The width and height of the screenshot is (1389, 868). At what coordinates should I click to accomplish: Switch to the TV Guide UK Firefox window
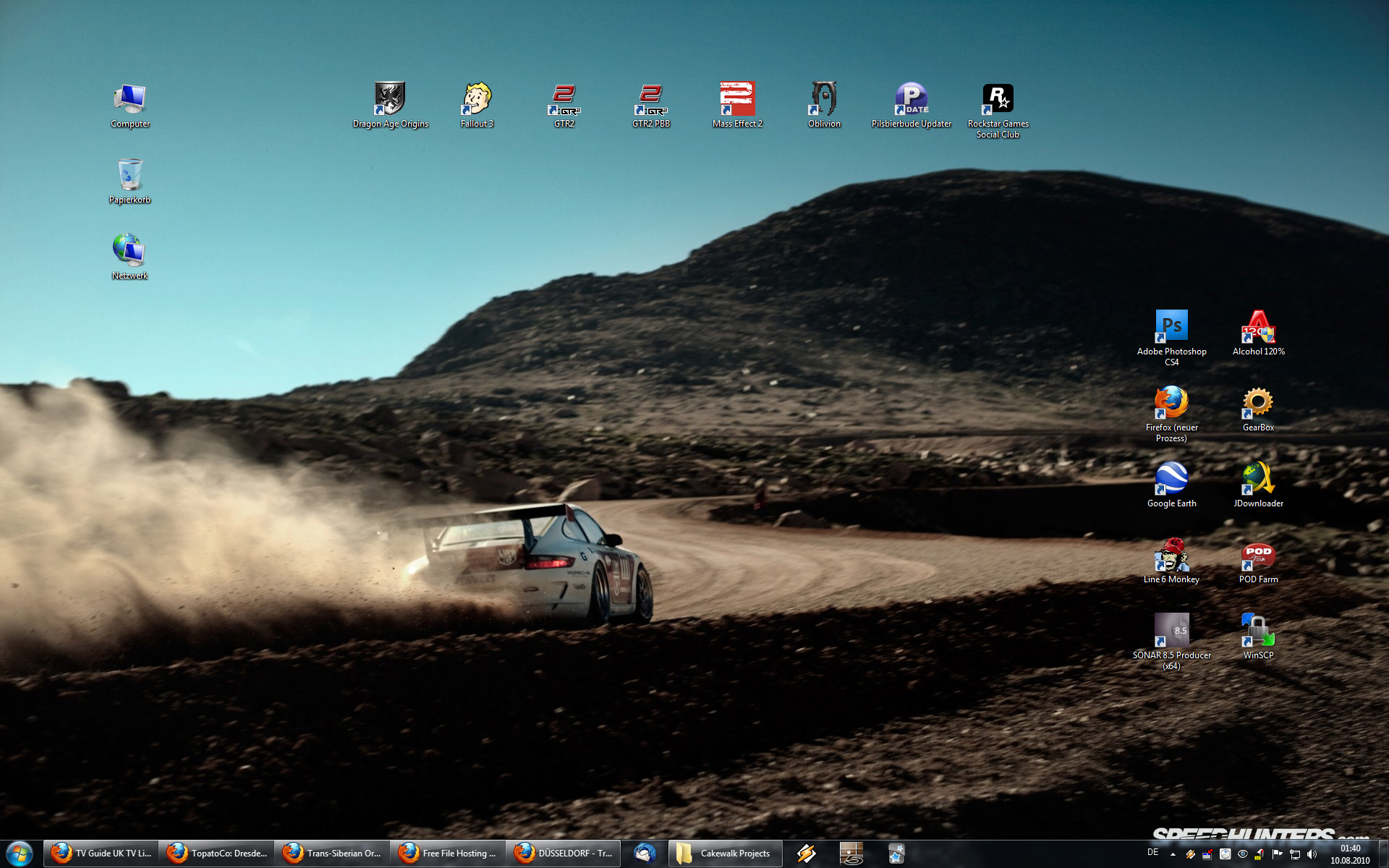pos(101,854)
